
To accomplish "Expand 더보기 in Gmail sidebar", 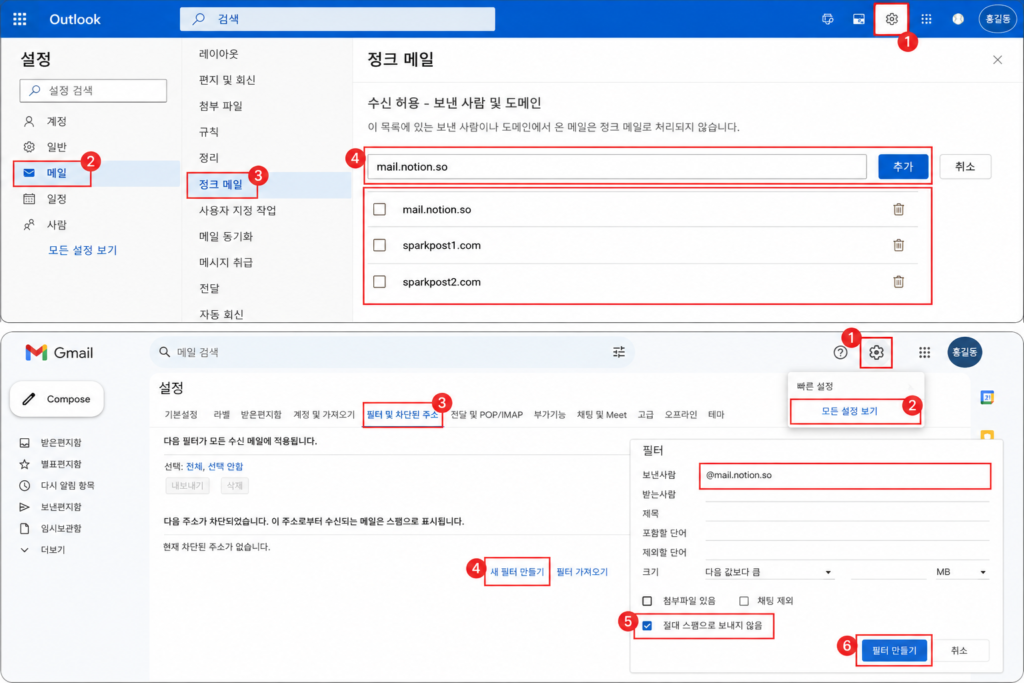I will [x=52, y=550].
